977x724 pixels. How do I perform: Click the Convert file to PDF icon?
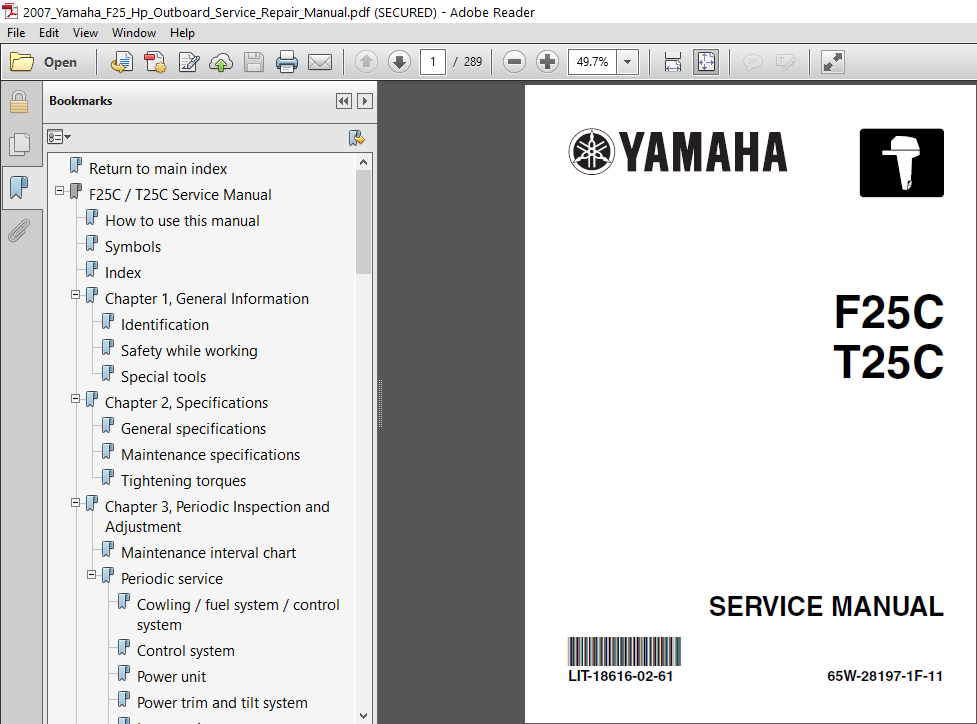pyautogui.click(x=122, y=62)
